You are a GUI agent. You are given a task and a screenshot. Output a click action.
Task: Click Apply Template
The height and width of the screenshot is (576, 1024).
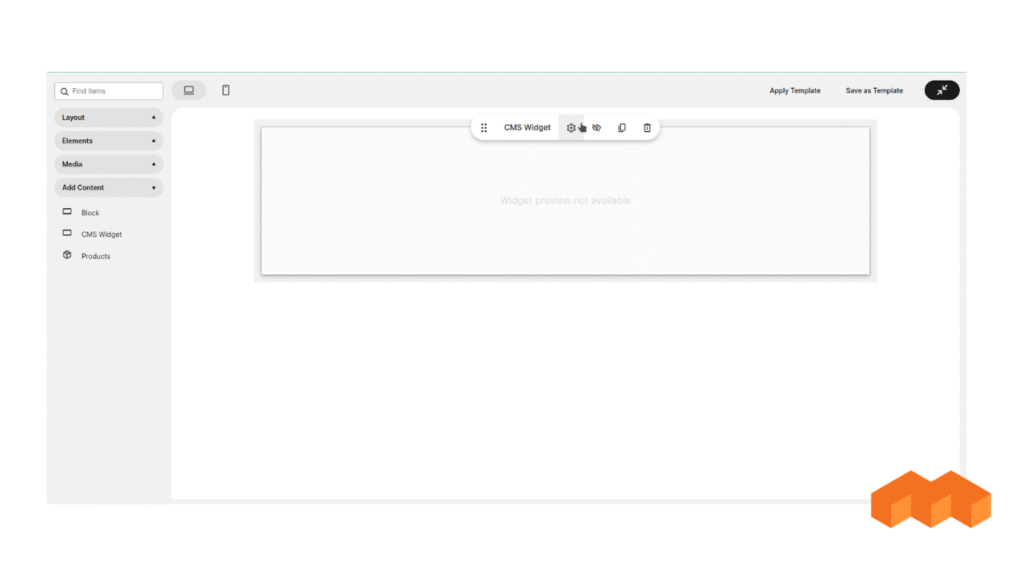coord(795,90)
